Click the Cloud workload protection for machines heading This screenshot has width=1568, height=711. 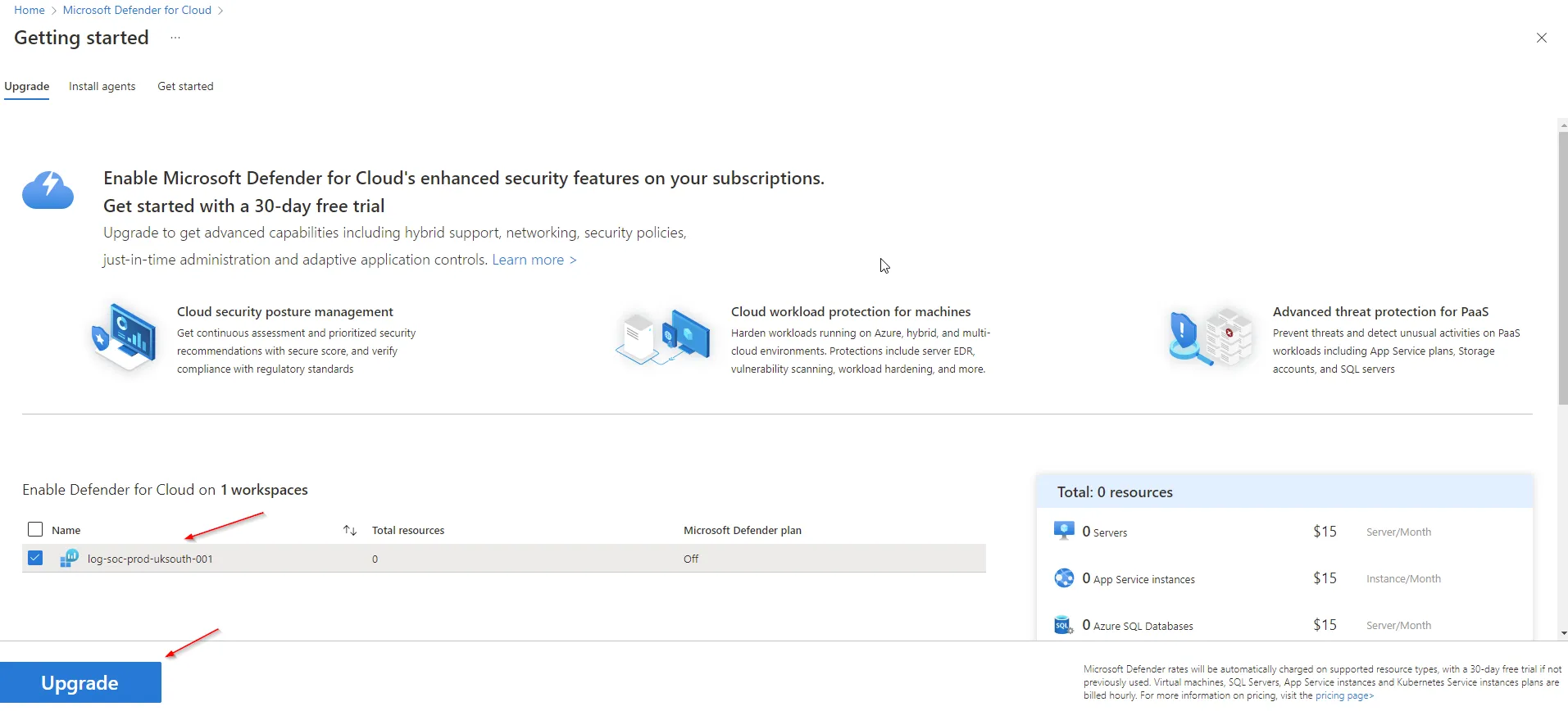pyautogui.click(x=851, y=312)
